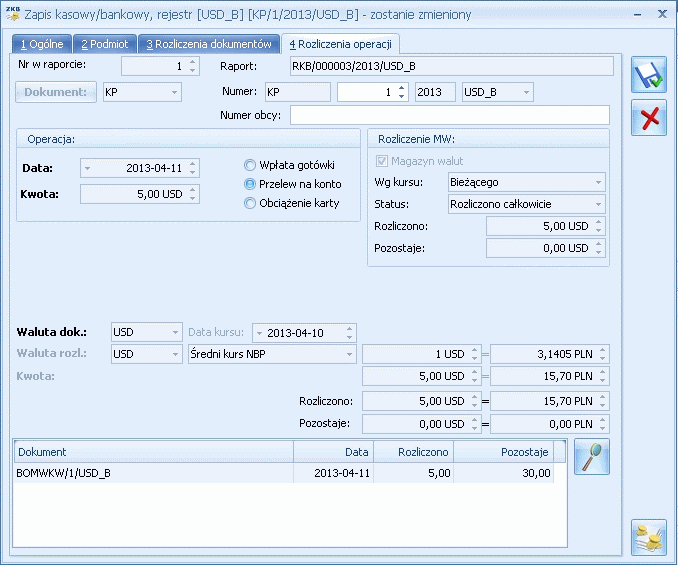678x565 pixels.
Task: Toggle the Magazyn walut checkbox
Action: tap(380, 161)
